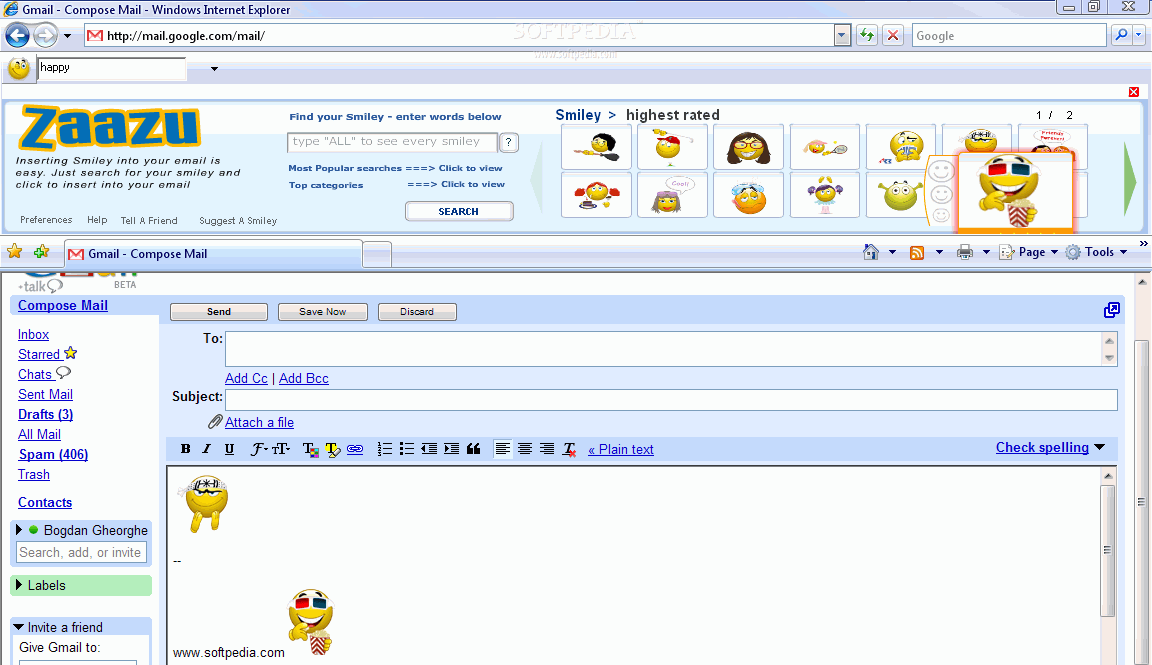Create a numbered list

[384, 449]
